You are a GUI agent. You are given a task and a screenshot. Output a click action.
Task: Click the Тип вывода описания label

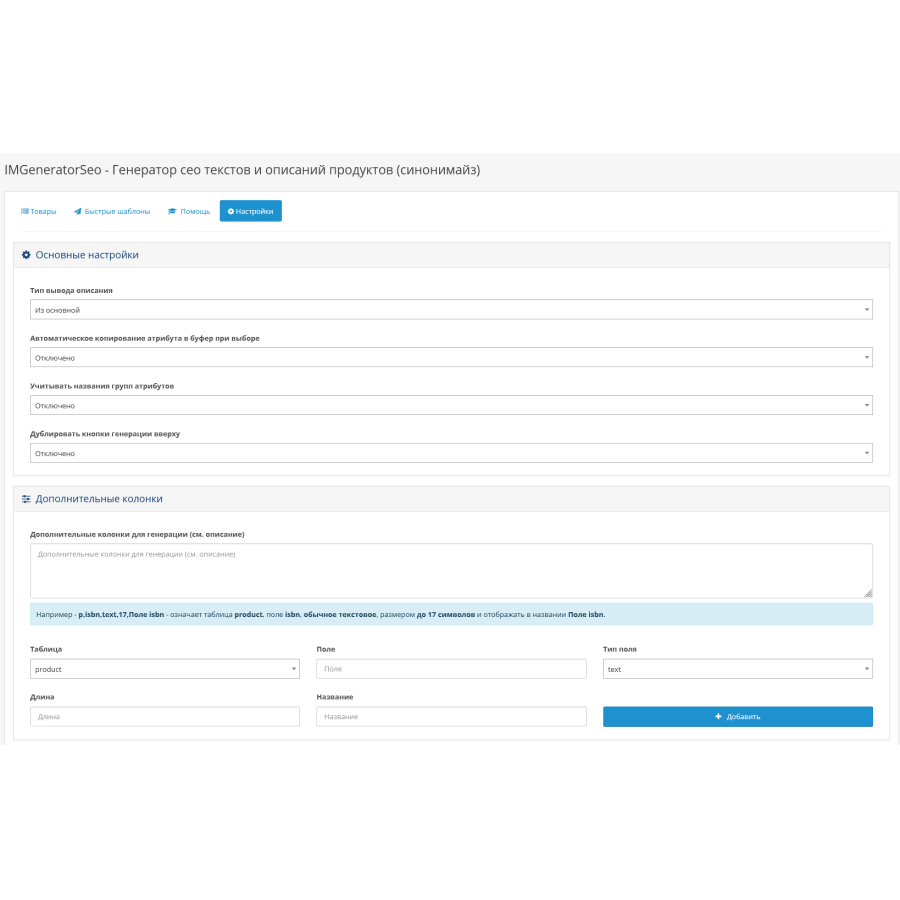[x=71, y=290]
